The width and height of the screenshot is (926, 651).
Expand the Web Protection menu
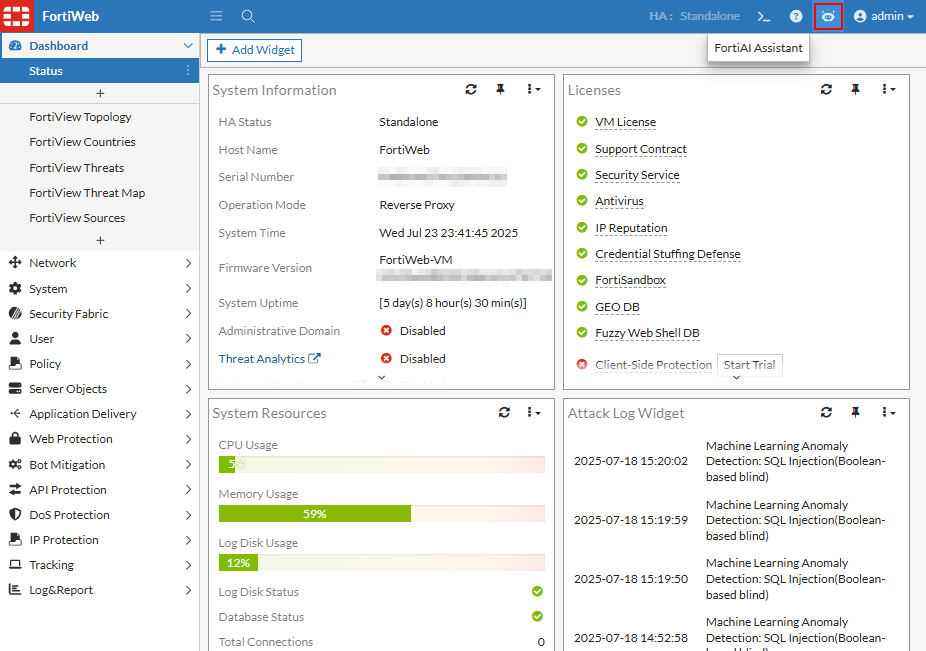(x=99, y=439)
